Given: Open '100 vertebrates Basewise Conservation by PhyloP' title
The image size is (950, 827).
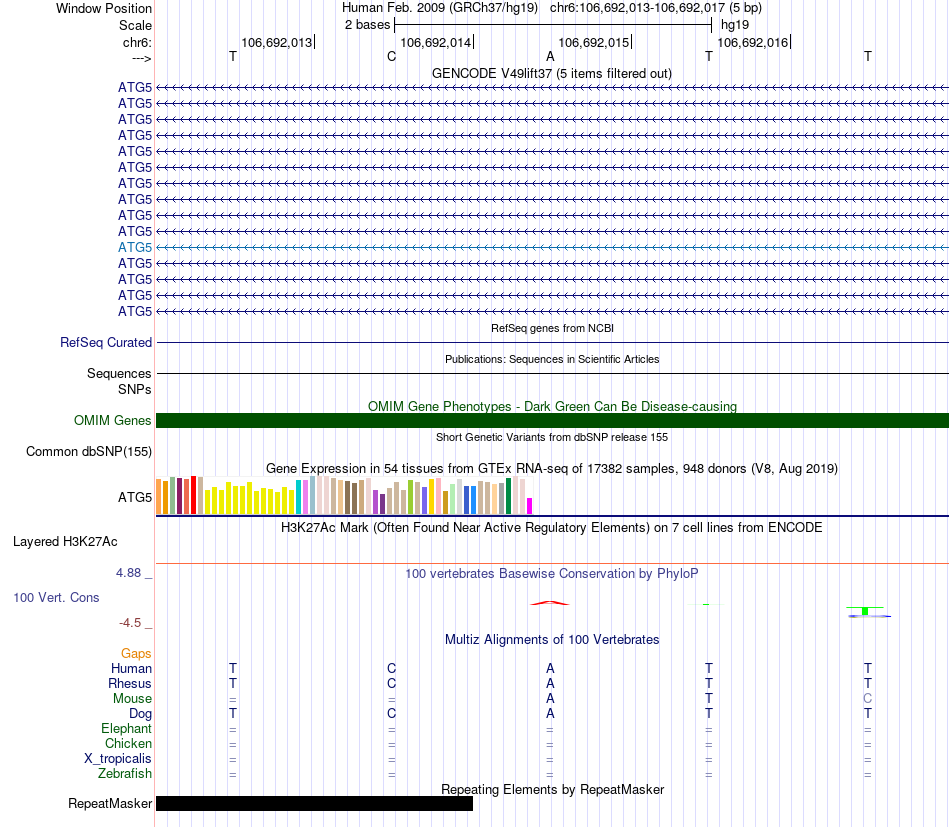Looking at the screenshot, I should tap(552, 574).
